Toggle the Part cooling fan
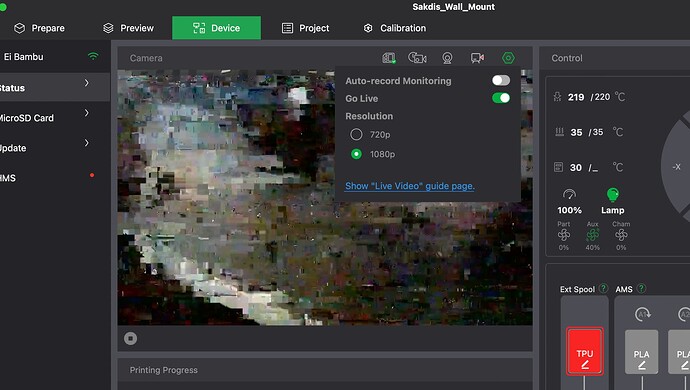Viewport: 690px width, 390px height. click(x=564, y=235)
